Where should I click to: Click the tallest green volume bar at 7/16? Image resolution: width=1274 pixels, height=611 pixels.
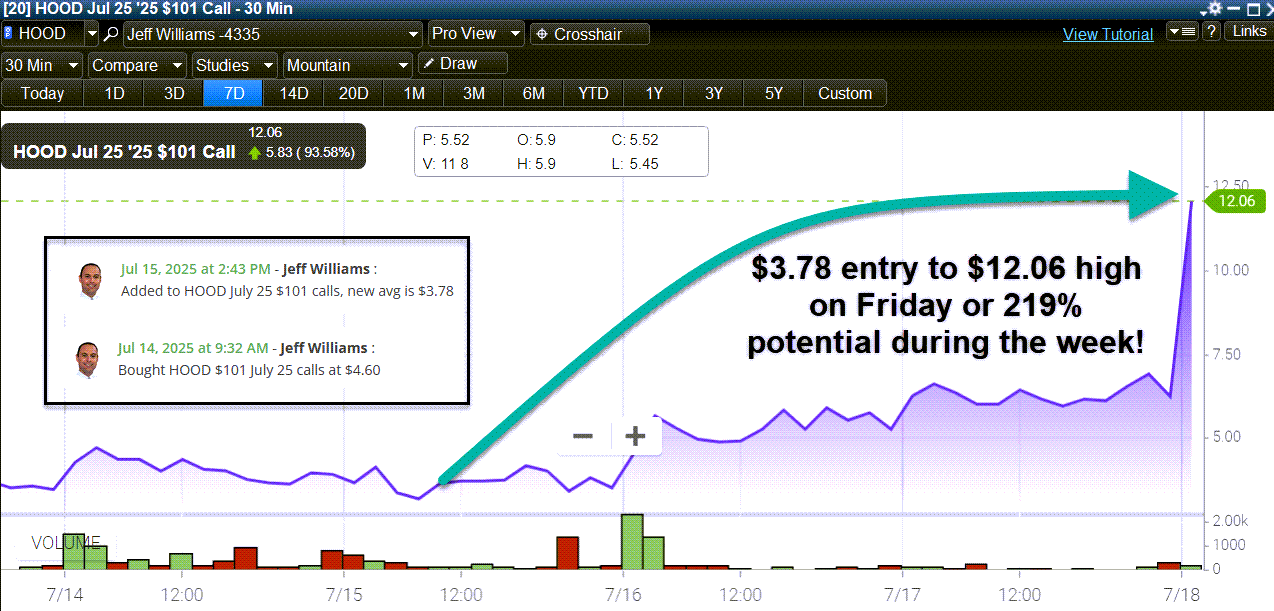(631, 542)
